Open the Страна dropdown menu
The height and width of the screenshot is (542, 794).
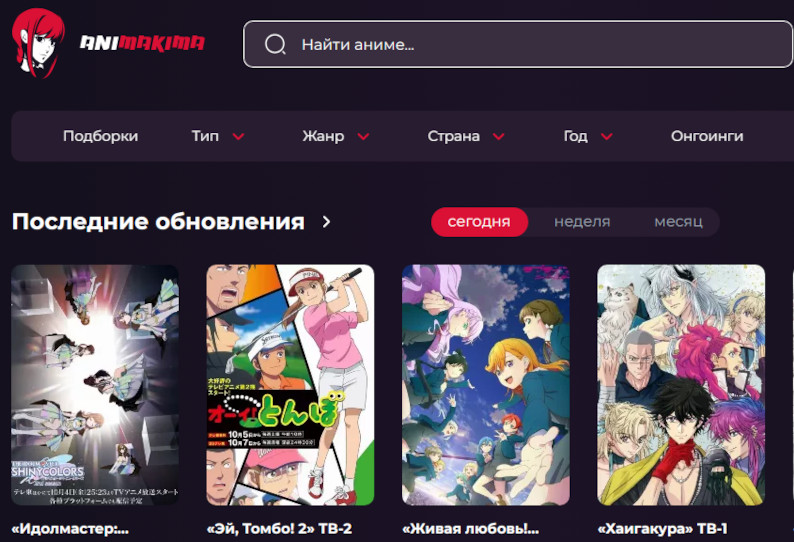click(466, 136)
